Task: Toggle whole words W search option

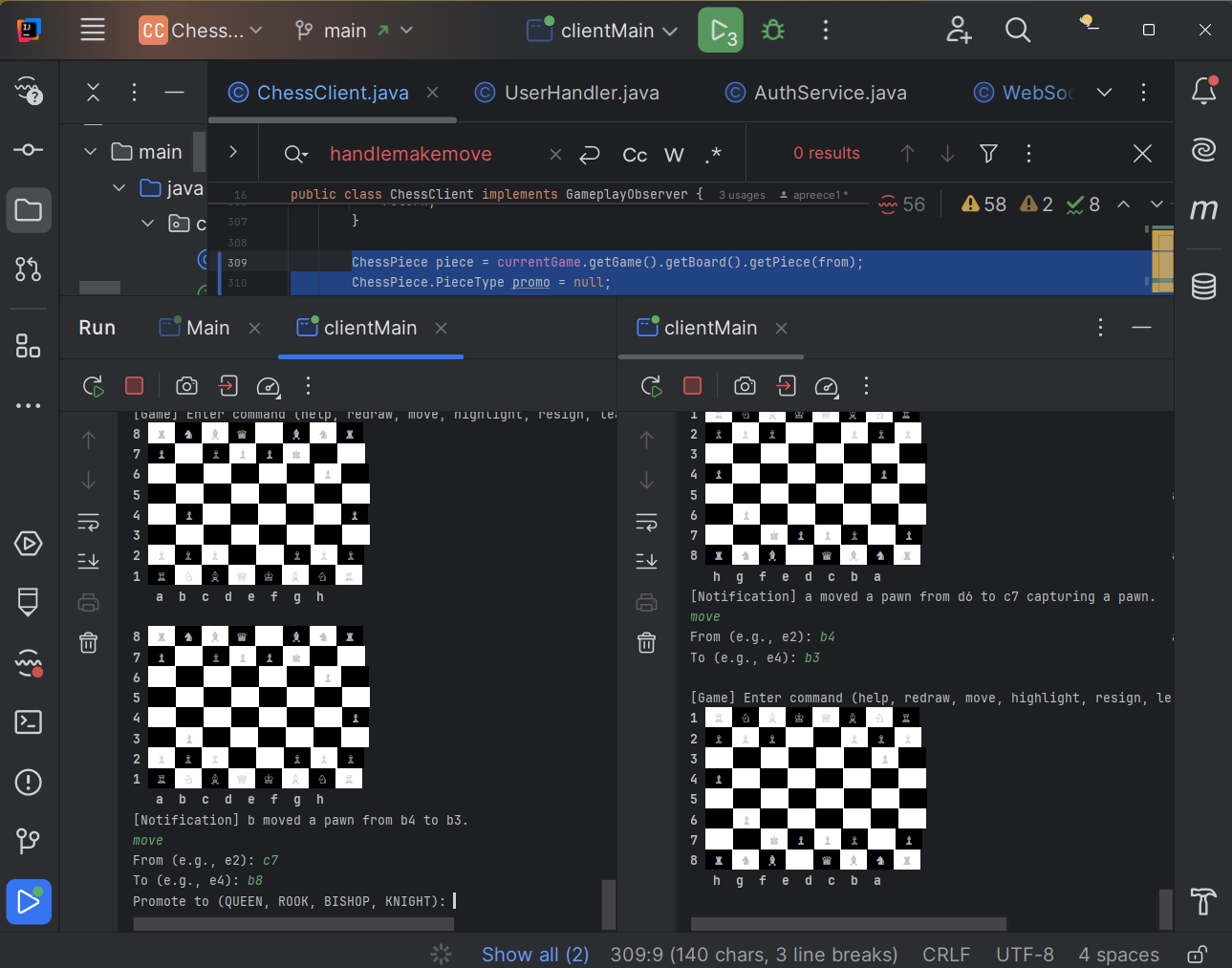Action: pos(674,154)
